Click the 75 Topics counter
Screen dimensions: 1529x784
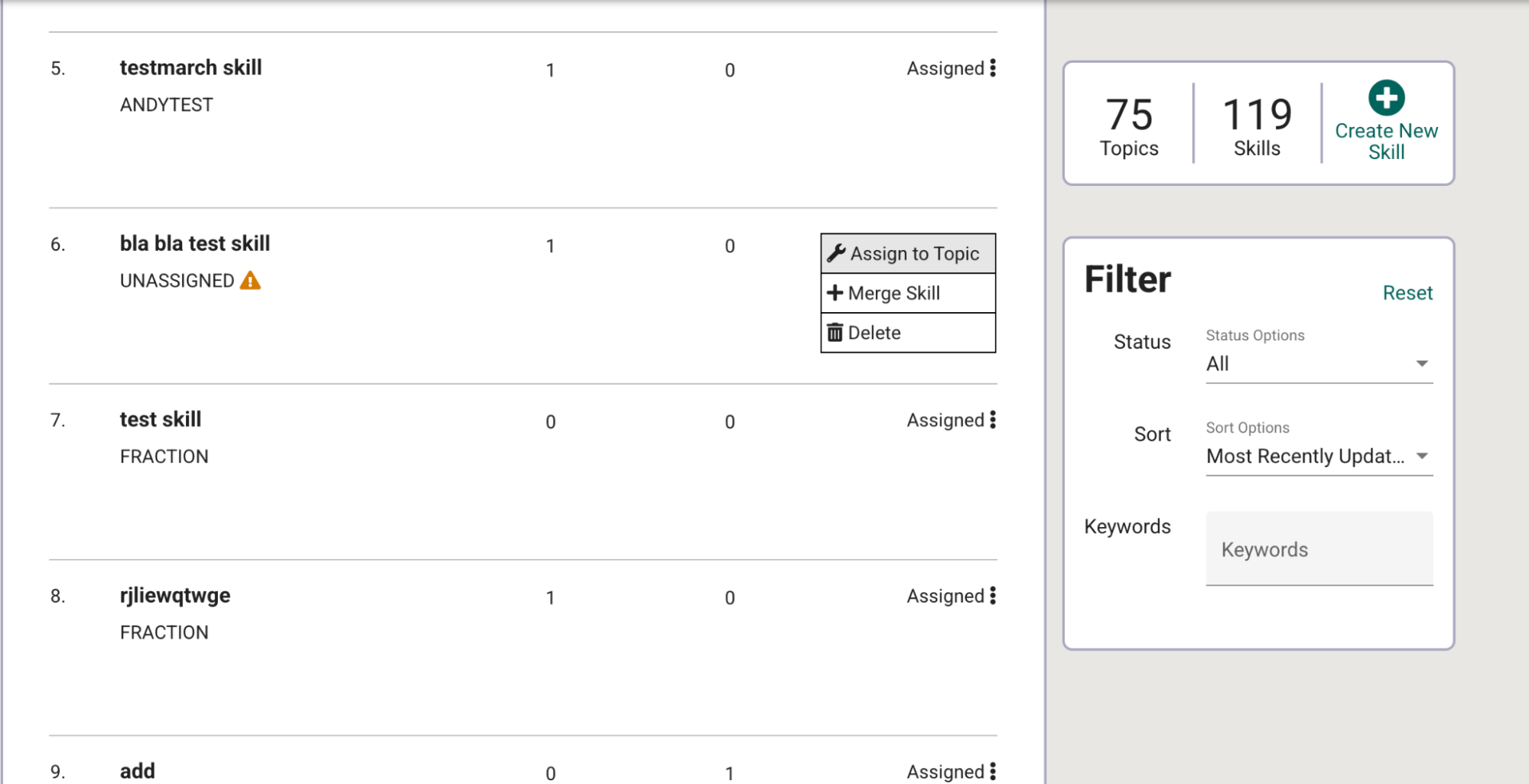1129,126
